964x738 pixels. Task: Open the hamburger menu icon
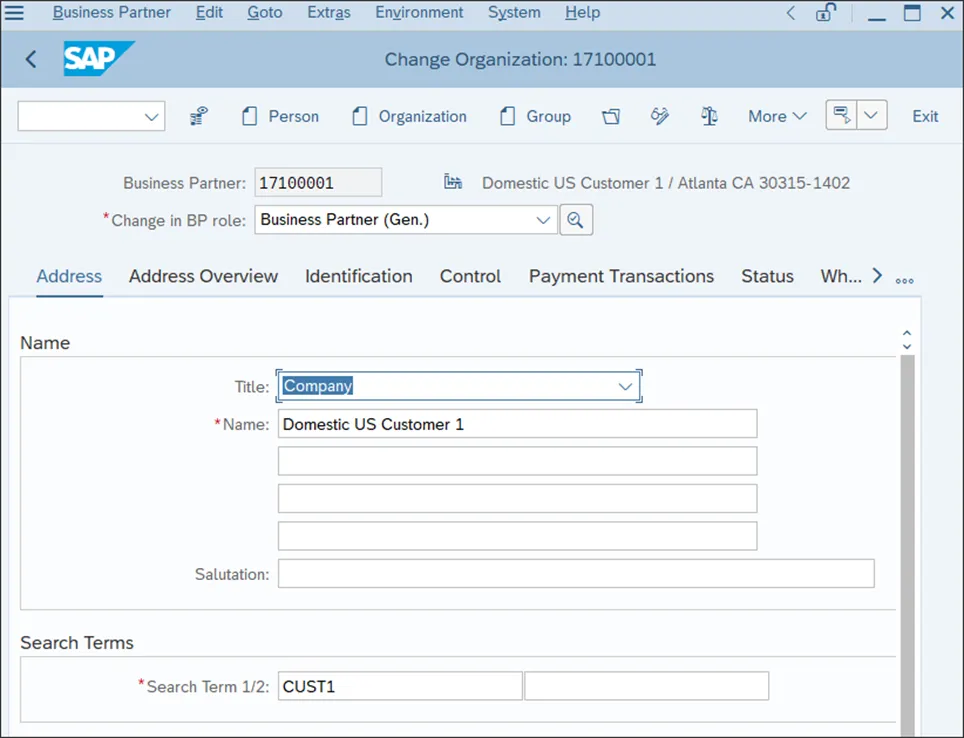click(14, 12)
